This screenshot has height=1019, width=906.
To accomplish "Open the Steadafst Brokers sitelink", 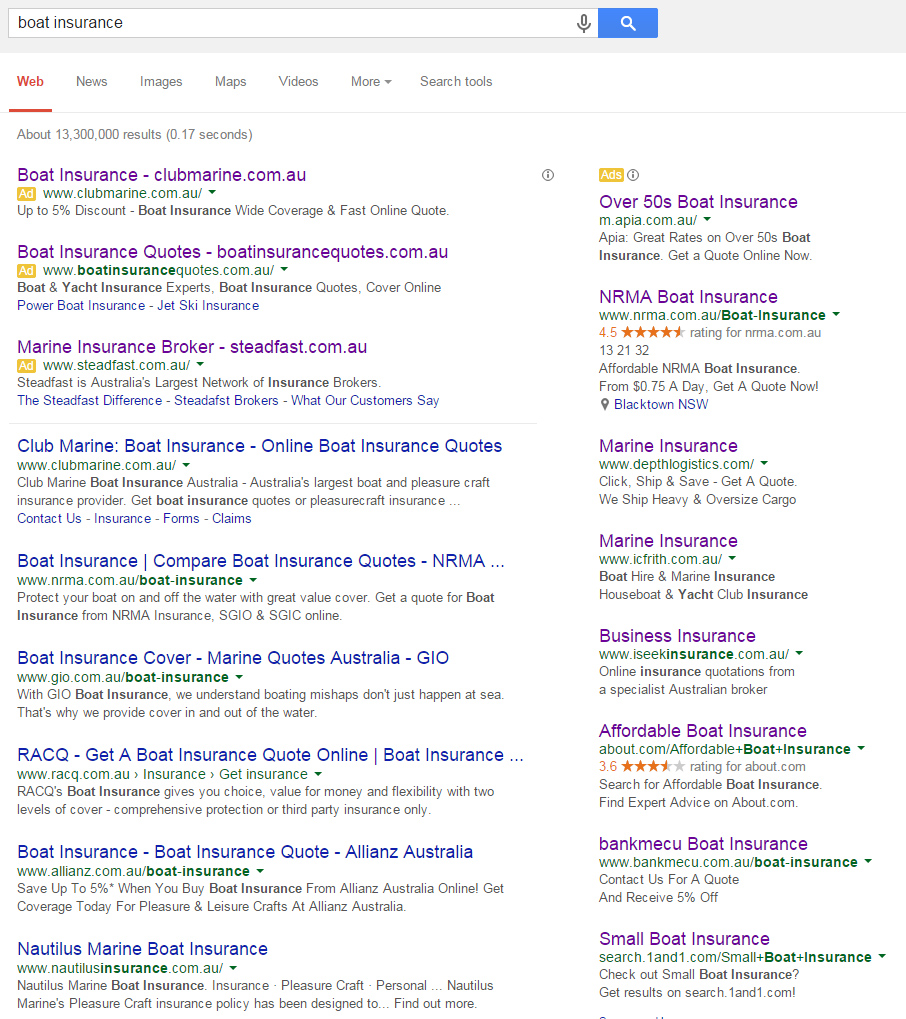I will [x=226, y=400].
